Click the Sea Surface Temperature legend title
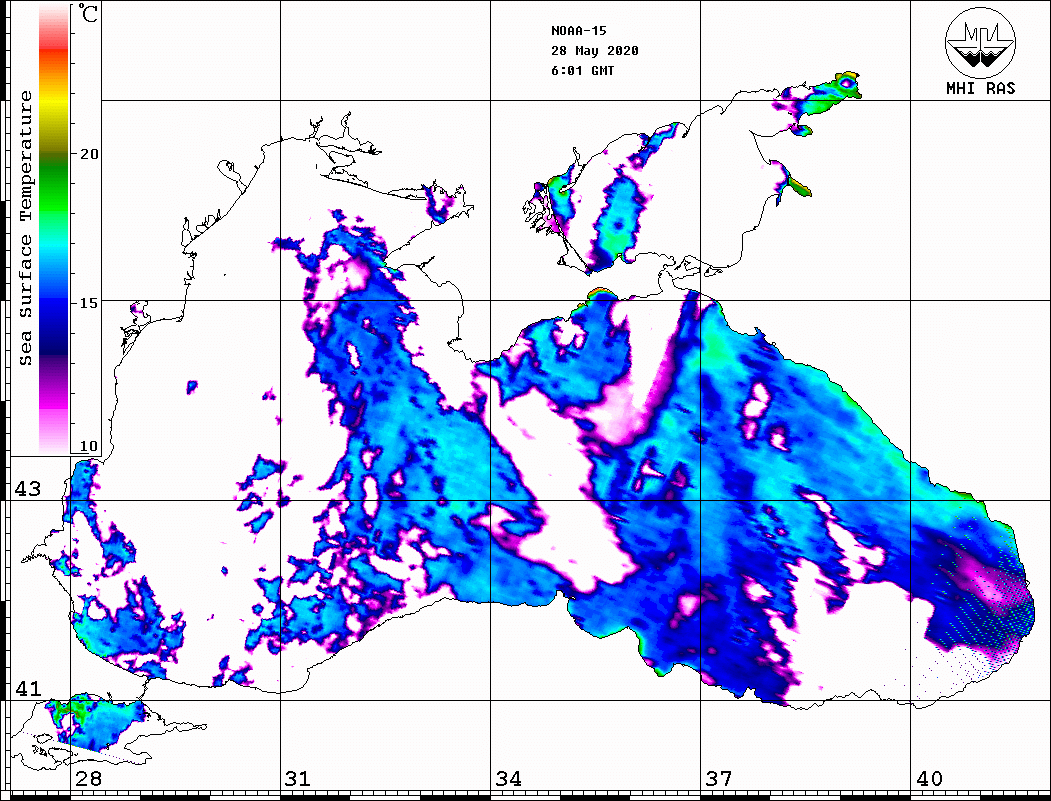This screenshot has width=1051, height=801. (25, 229)
